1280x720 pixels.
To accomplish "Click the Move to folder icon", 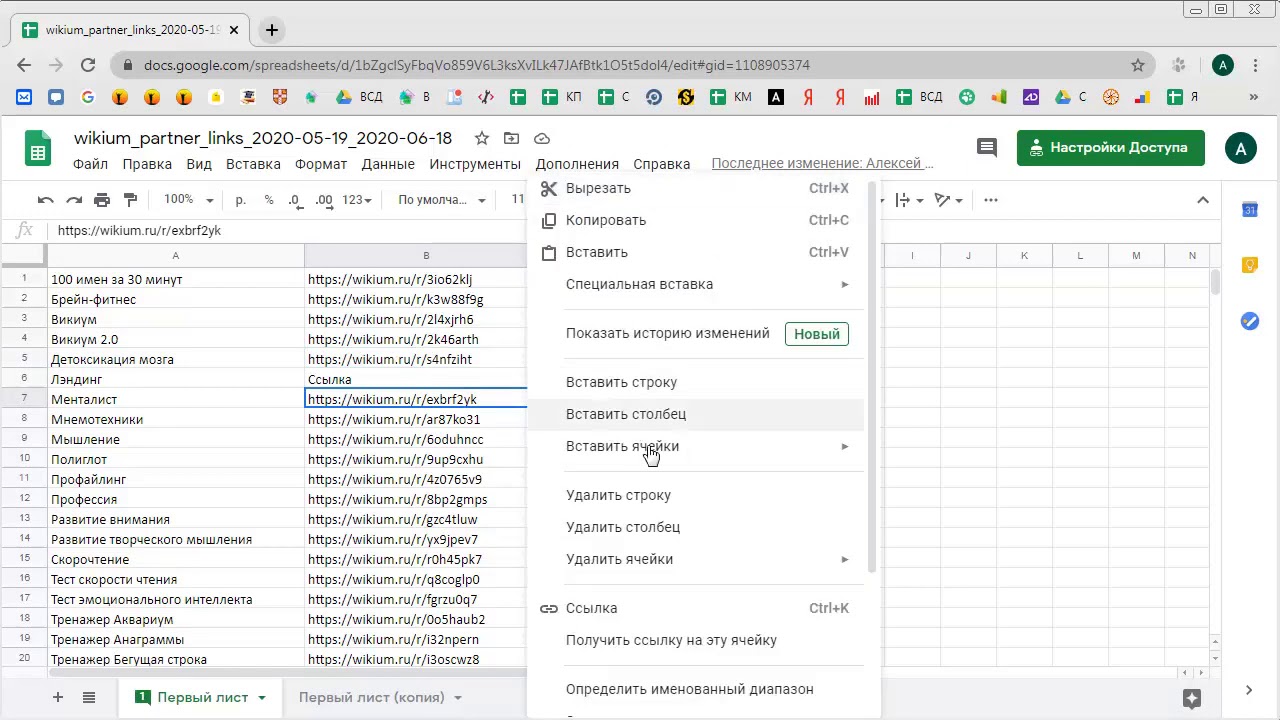I will 512,138.
